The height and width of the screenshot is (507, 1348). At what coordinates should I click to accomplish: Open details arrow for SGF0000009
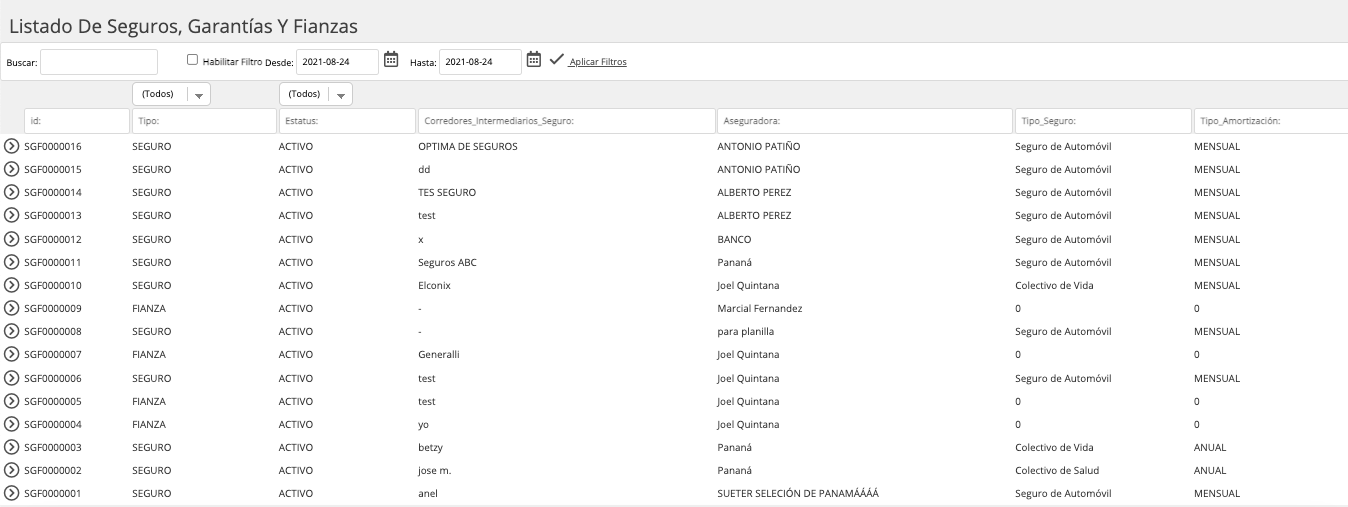[x=12, y=308]
